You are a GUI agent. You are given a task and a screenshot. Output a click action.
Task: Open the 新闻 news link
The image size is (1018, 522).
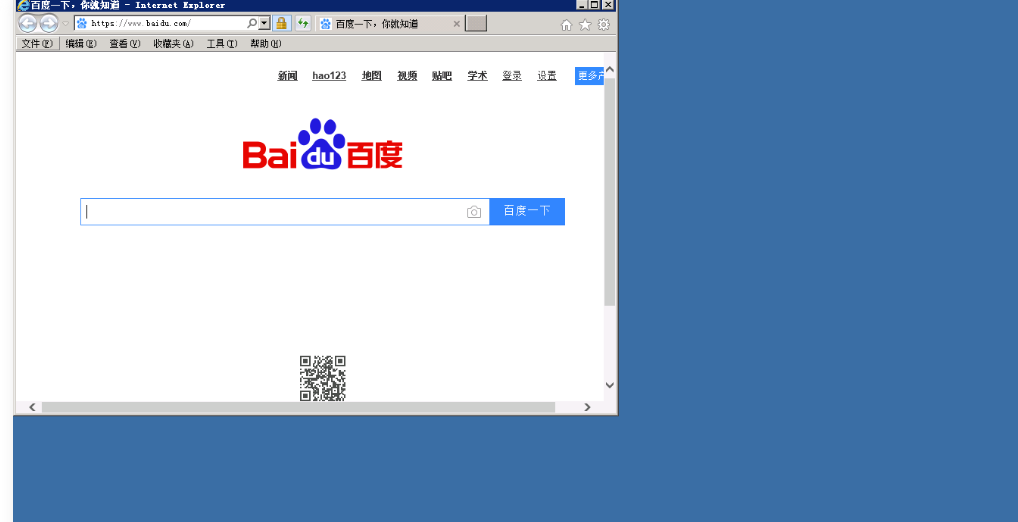coord(288,76)
